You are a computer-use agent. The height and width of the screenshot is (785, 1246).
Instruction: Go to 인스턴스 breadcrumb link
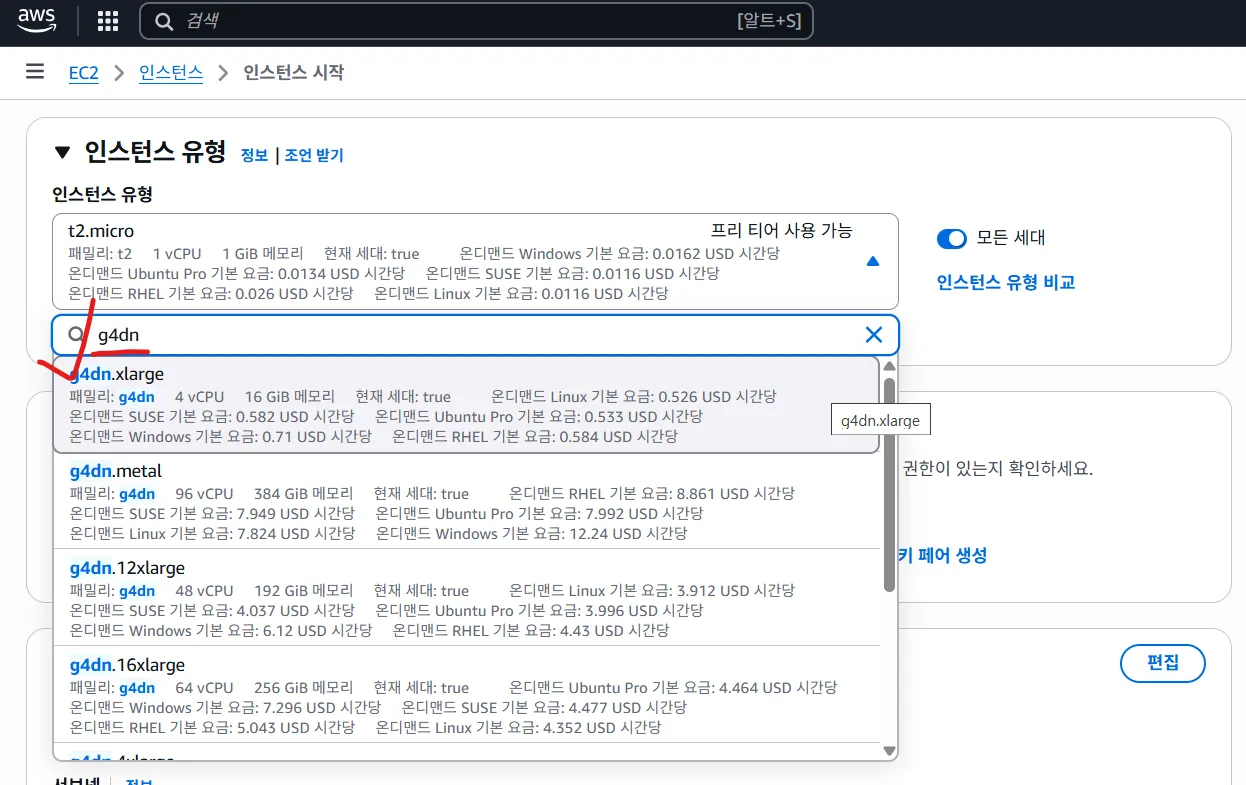tap(171, 73)
